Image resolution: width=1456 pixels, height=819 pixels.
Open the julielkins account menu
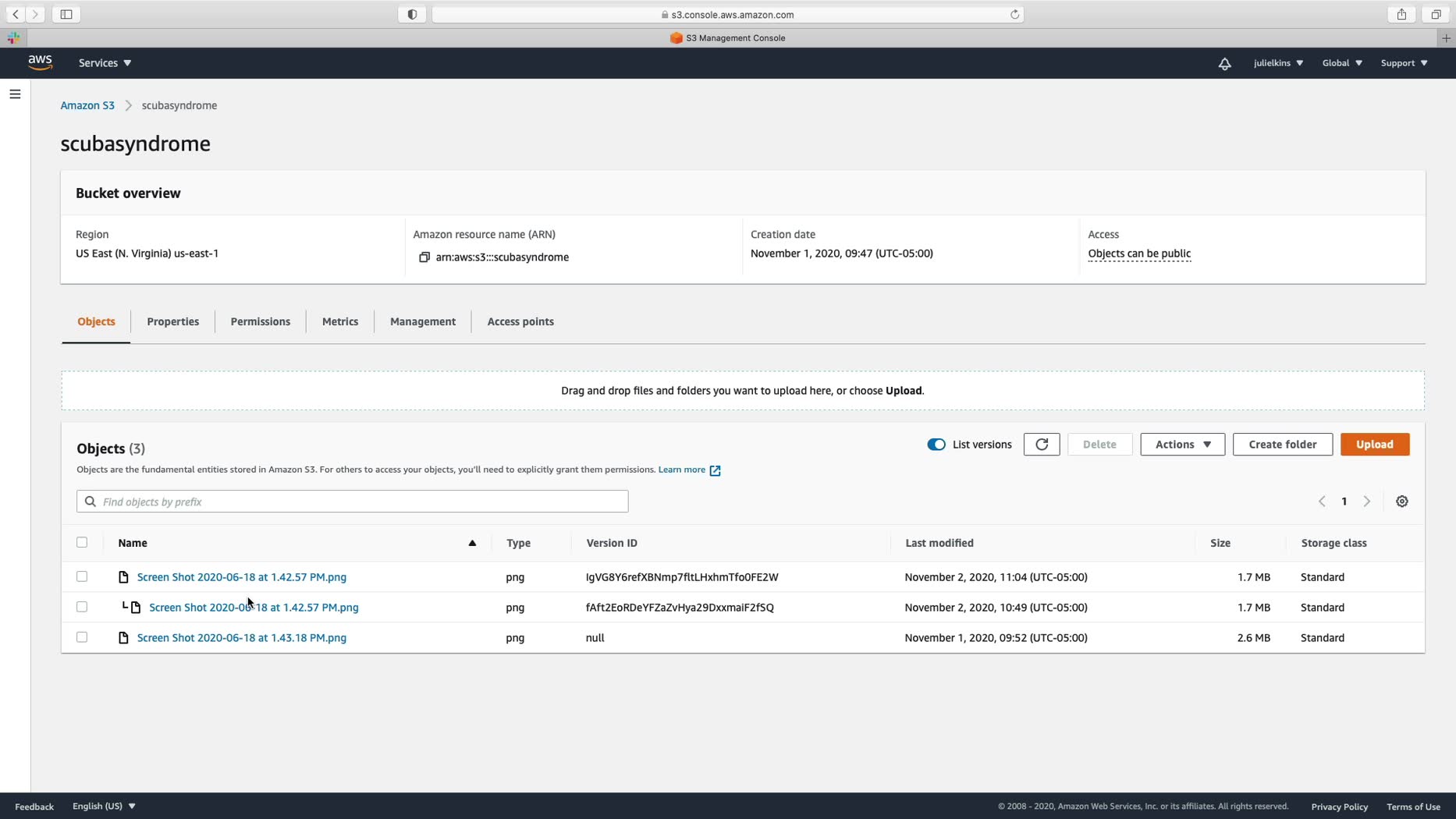point(1278,63)
